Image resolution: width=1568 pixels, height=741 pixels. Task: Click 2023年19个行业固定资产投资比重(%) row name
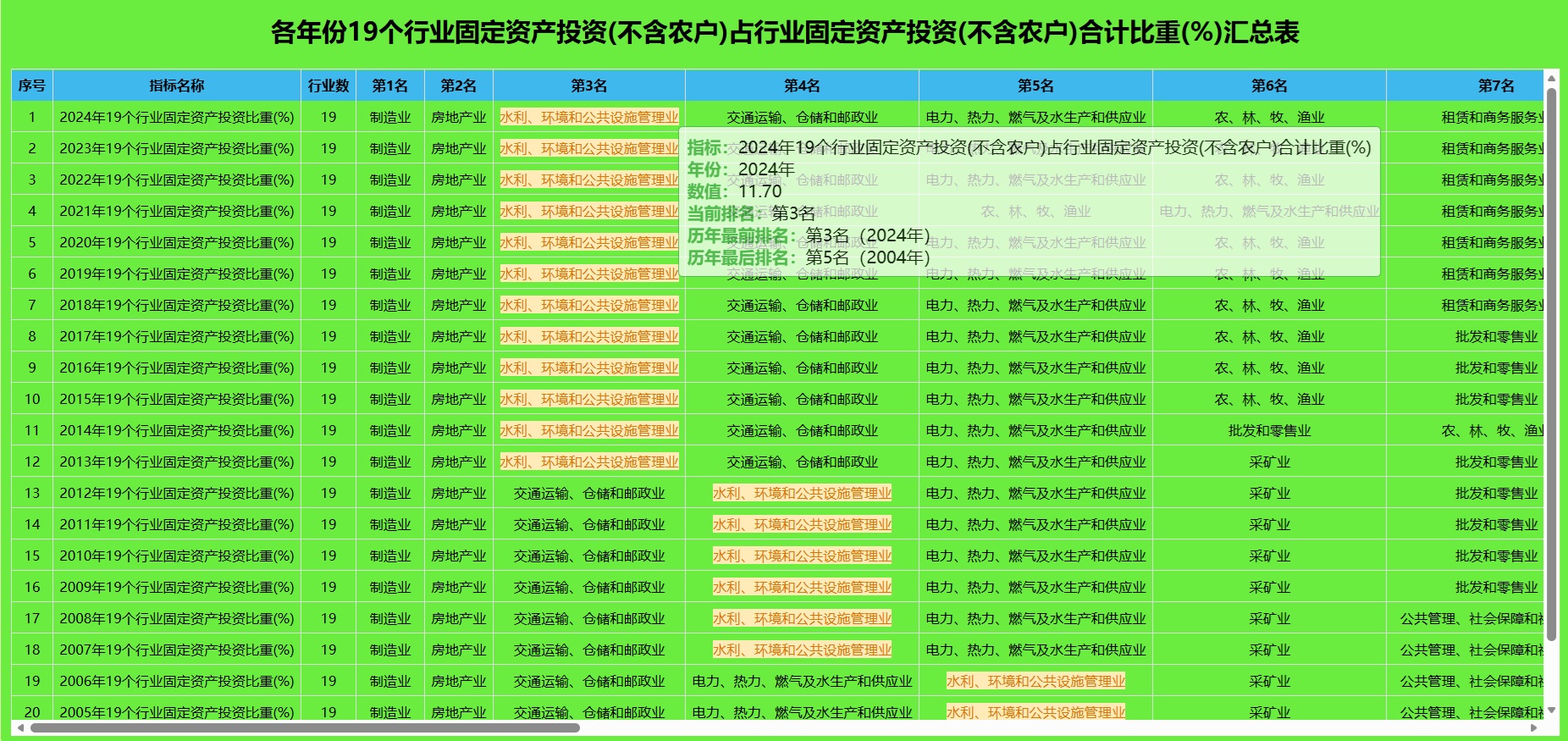click(177, 149)
